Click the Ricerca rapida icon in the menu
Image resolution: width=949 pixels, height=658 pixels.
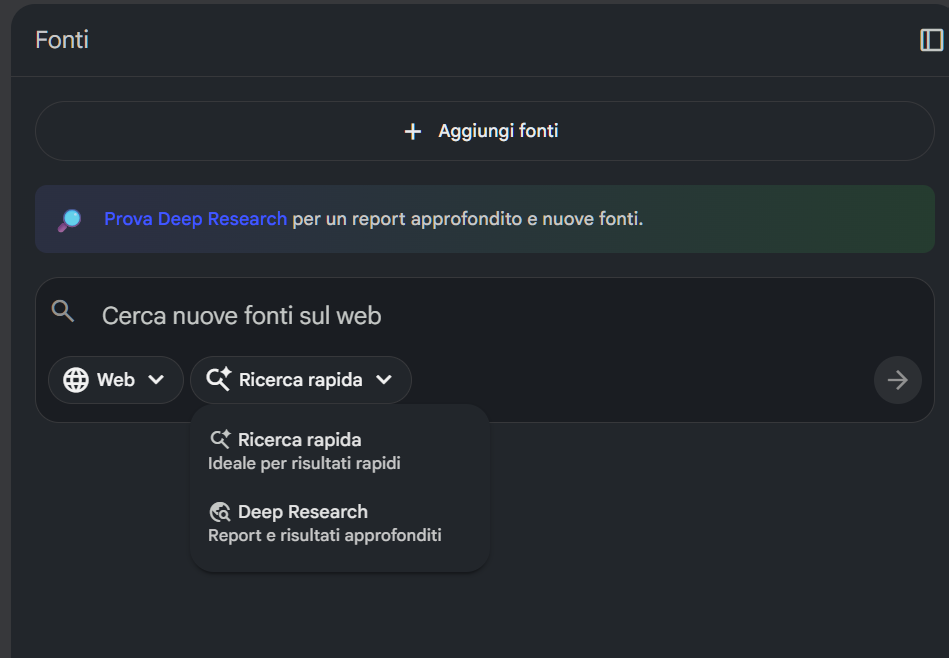[220, 440]
